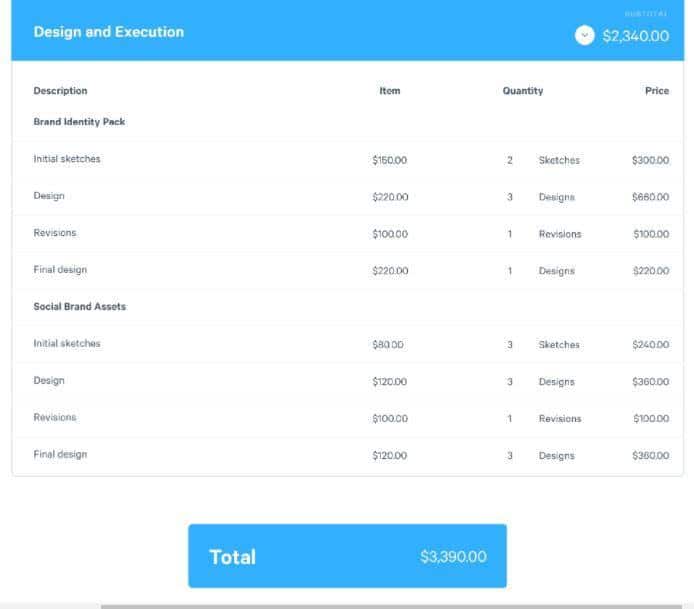Click the "Price" column header
The image size is (694, 609).
coord(657,91)
